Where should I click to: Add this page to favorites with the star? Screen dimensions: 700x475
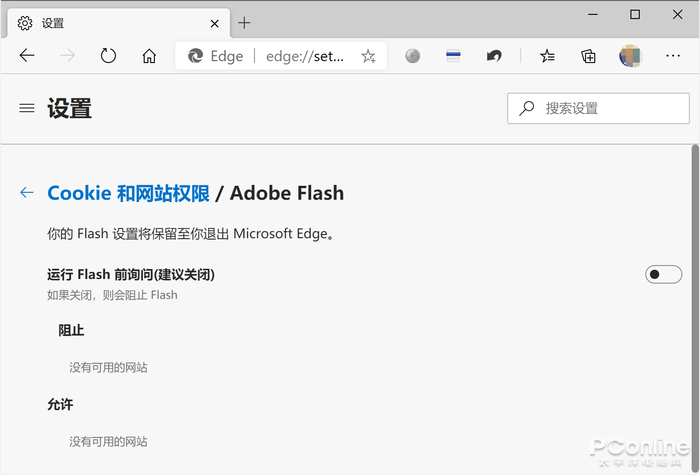368,56
